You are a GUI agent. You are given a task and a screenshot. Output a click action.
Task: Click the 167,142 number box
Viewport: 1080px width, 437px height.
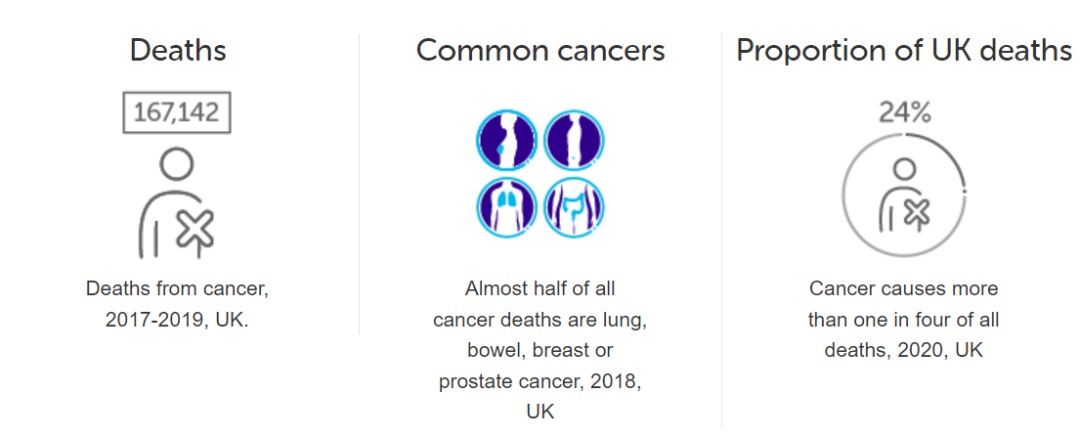click(x=176, y=112)
